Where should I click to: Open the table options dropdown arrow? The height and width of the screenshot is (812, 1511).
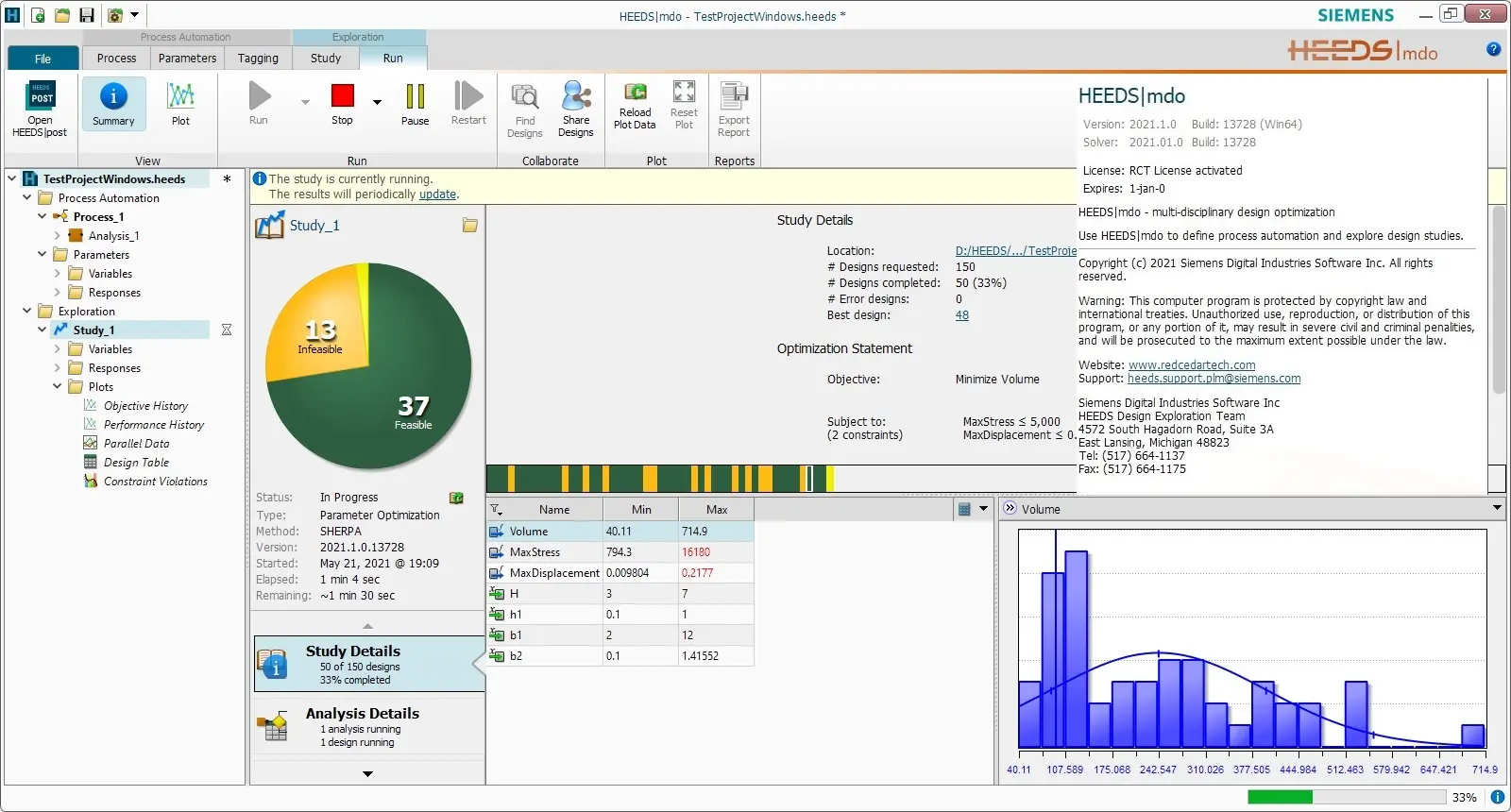coord(983,509)
